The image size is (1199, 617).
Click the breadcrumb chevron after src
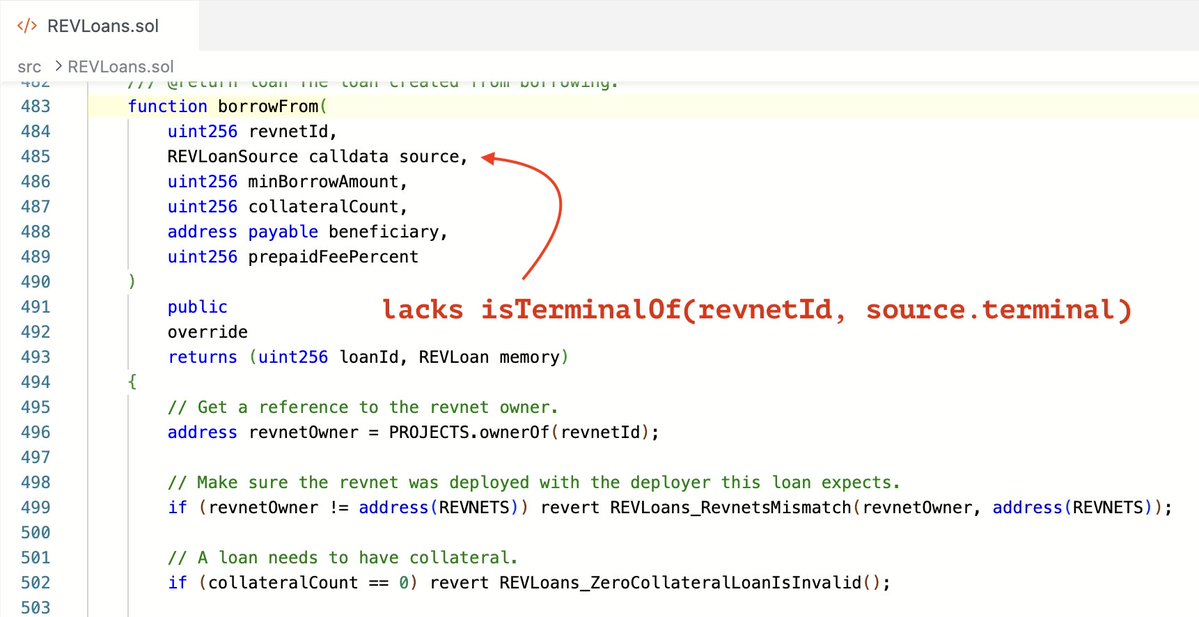point(58,67)
